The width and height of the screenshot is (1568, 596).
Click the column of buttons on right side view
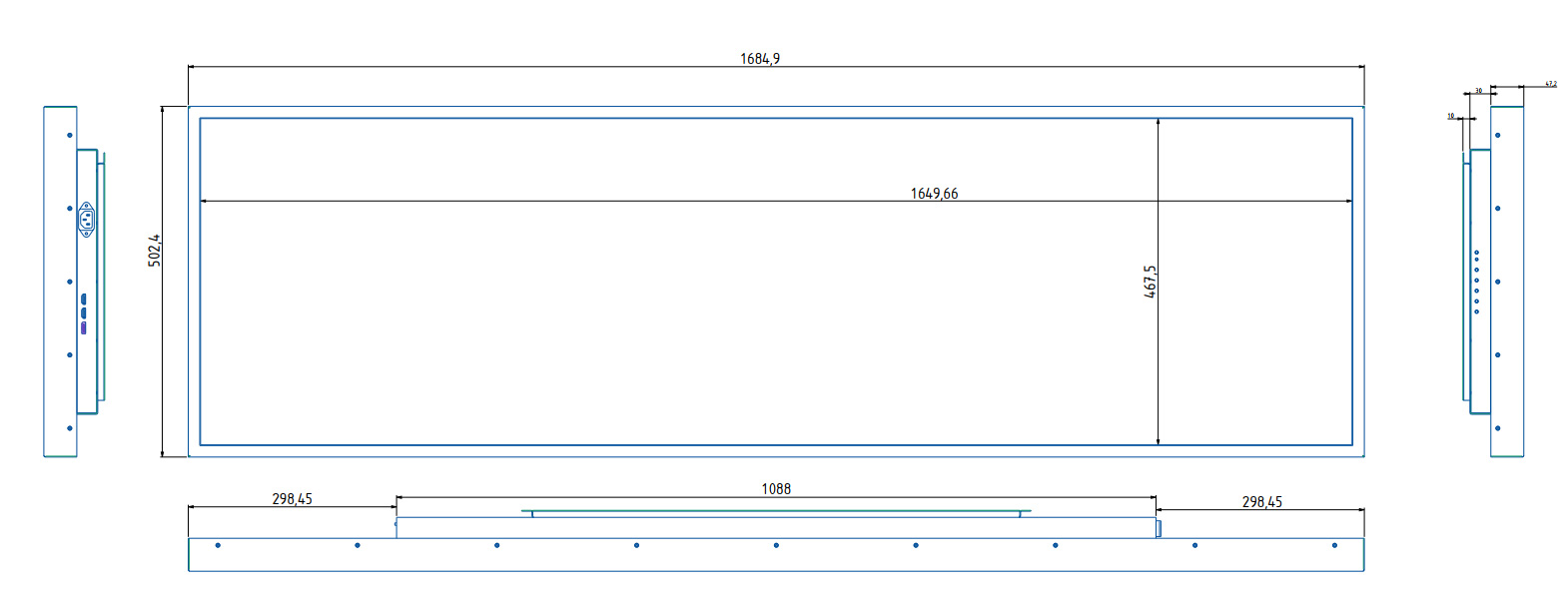point(1476,283)
